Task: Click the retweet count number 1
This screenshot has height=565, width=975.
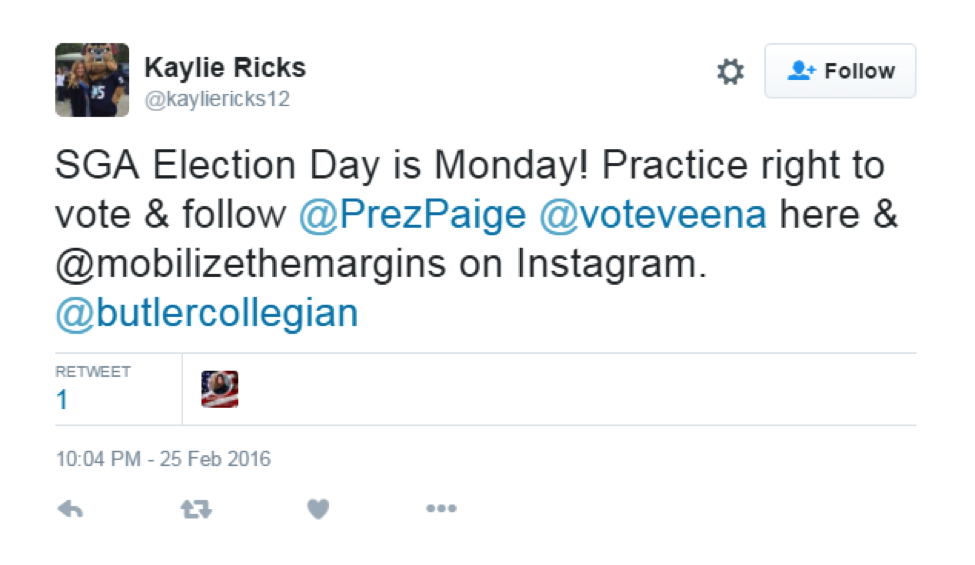Action: click(x=62, y=400)
